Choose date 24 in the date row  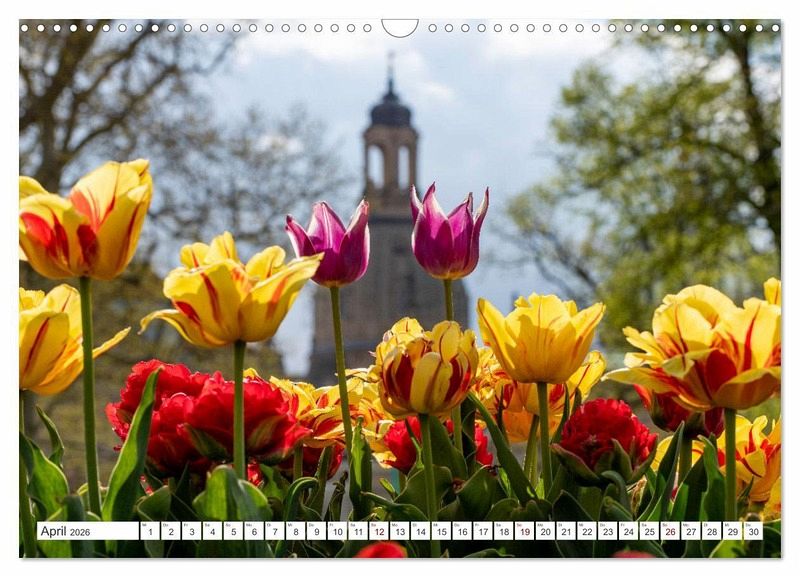coord(629,531)
